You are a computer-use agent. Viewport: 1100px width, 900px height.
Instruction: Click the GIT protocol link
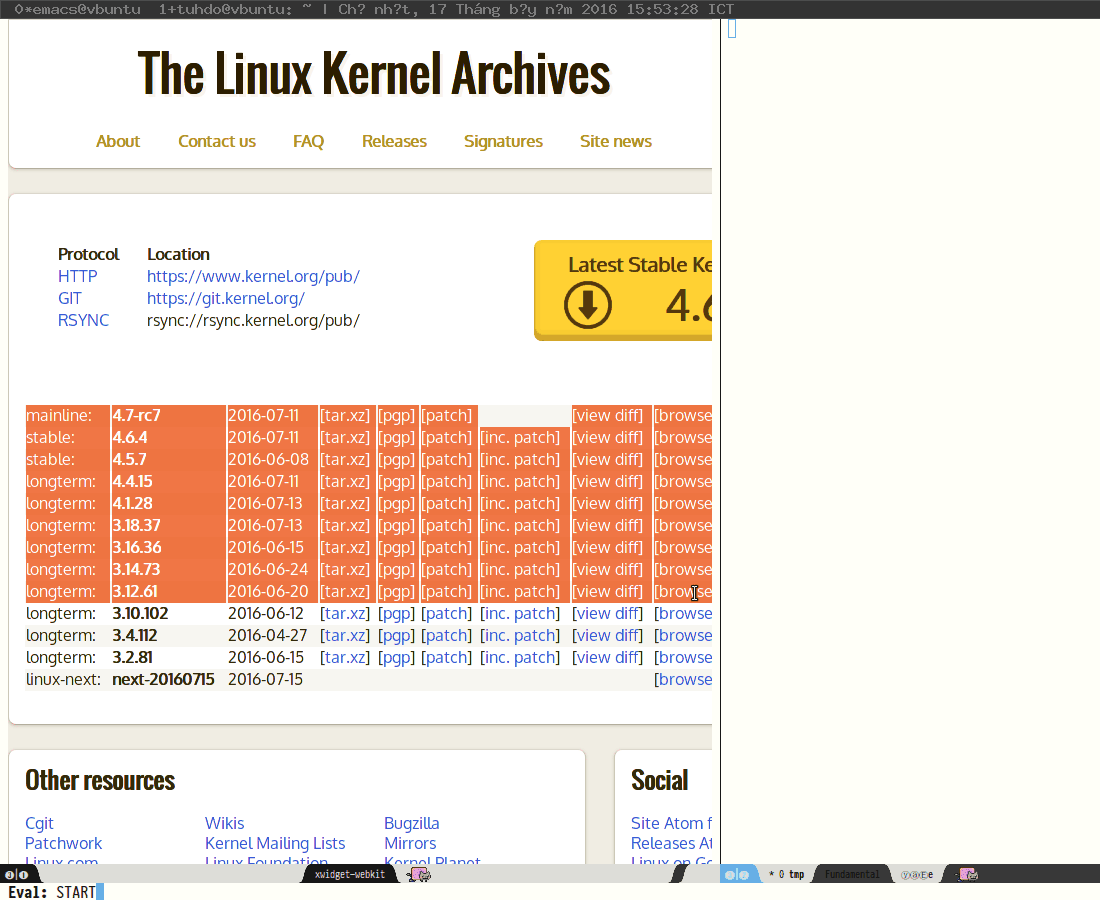tap(69, 298)
